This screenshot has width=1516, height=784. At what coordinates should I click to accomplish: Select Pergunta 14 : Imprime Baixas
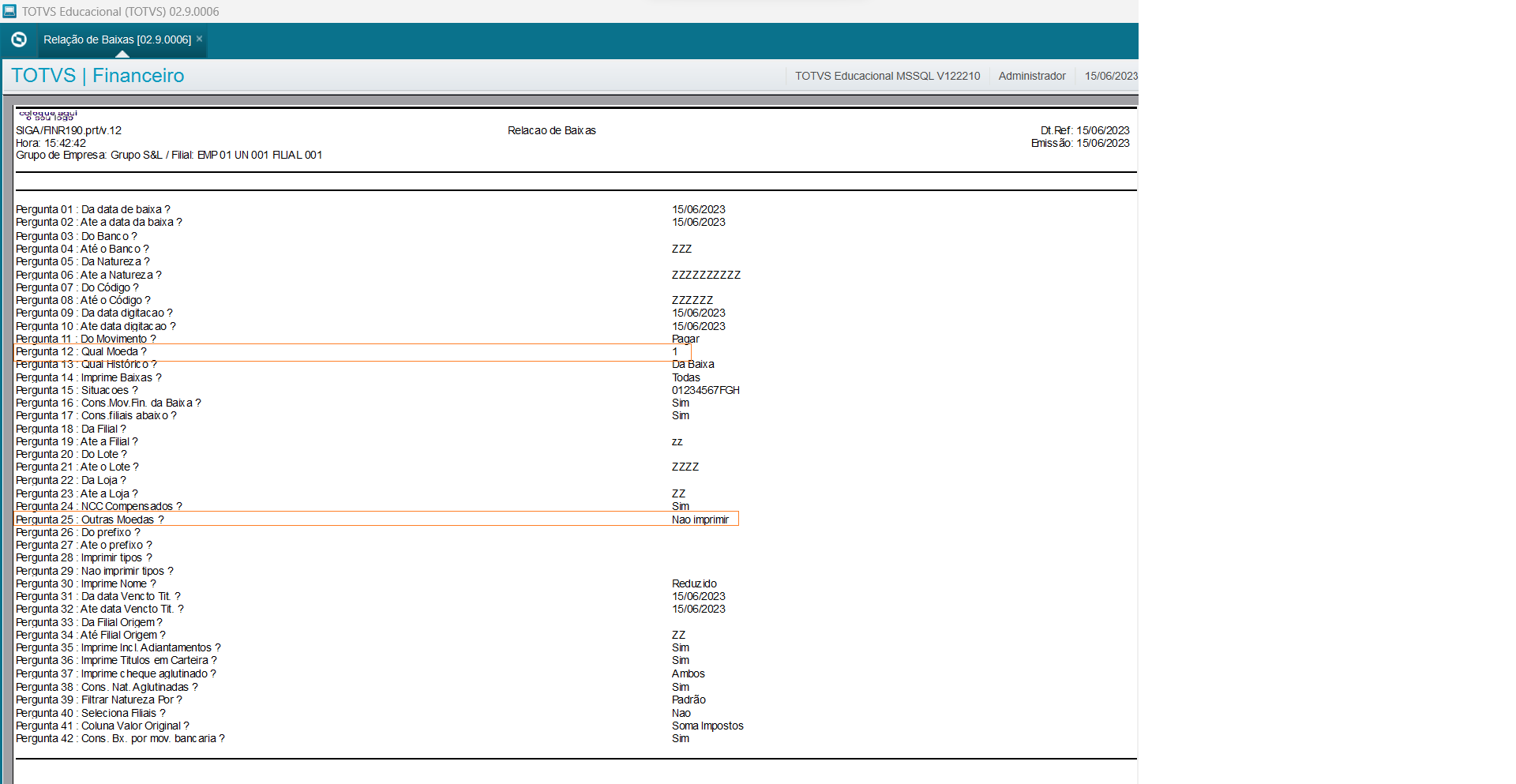(x=88, y=377)
